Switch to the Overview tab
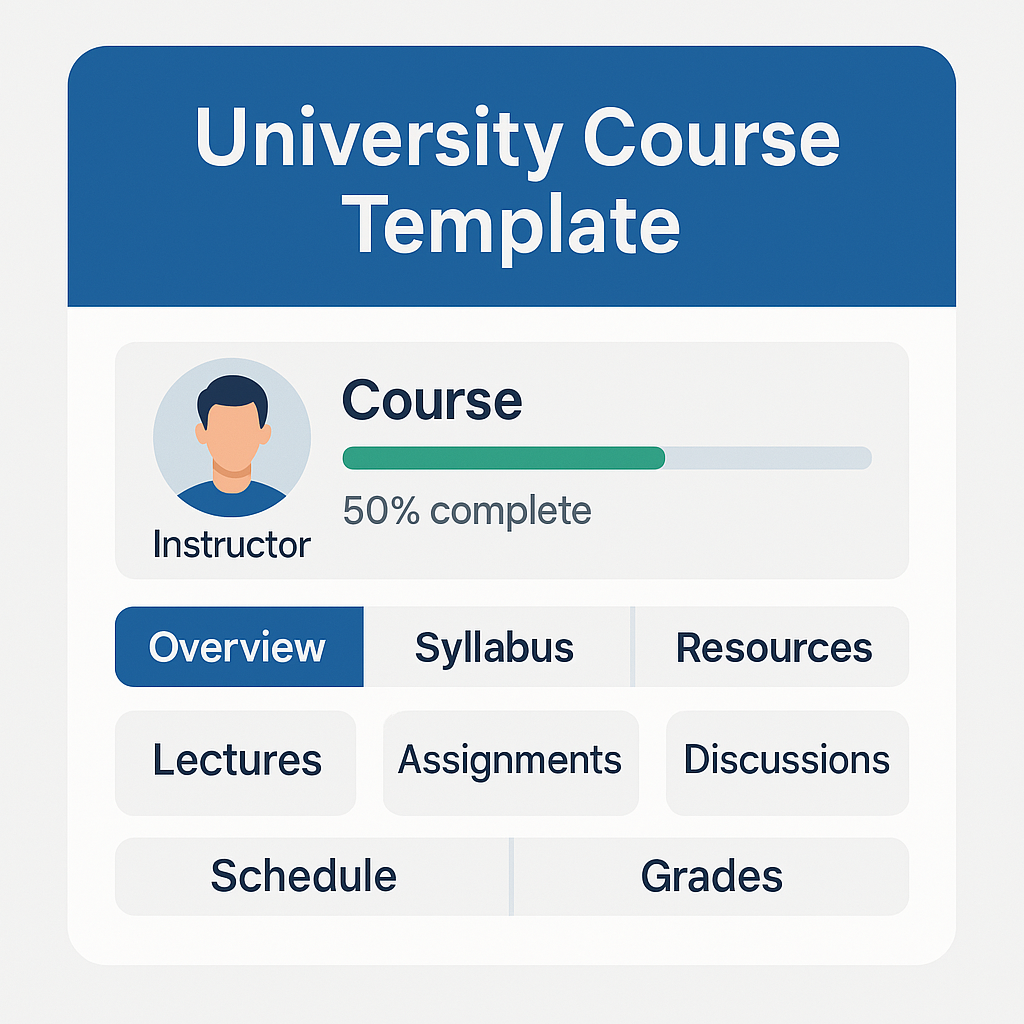Screen dimensions: 1024x1024 click(x=238, y=647)
